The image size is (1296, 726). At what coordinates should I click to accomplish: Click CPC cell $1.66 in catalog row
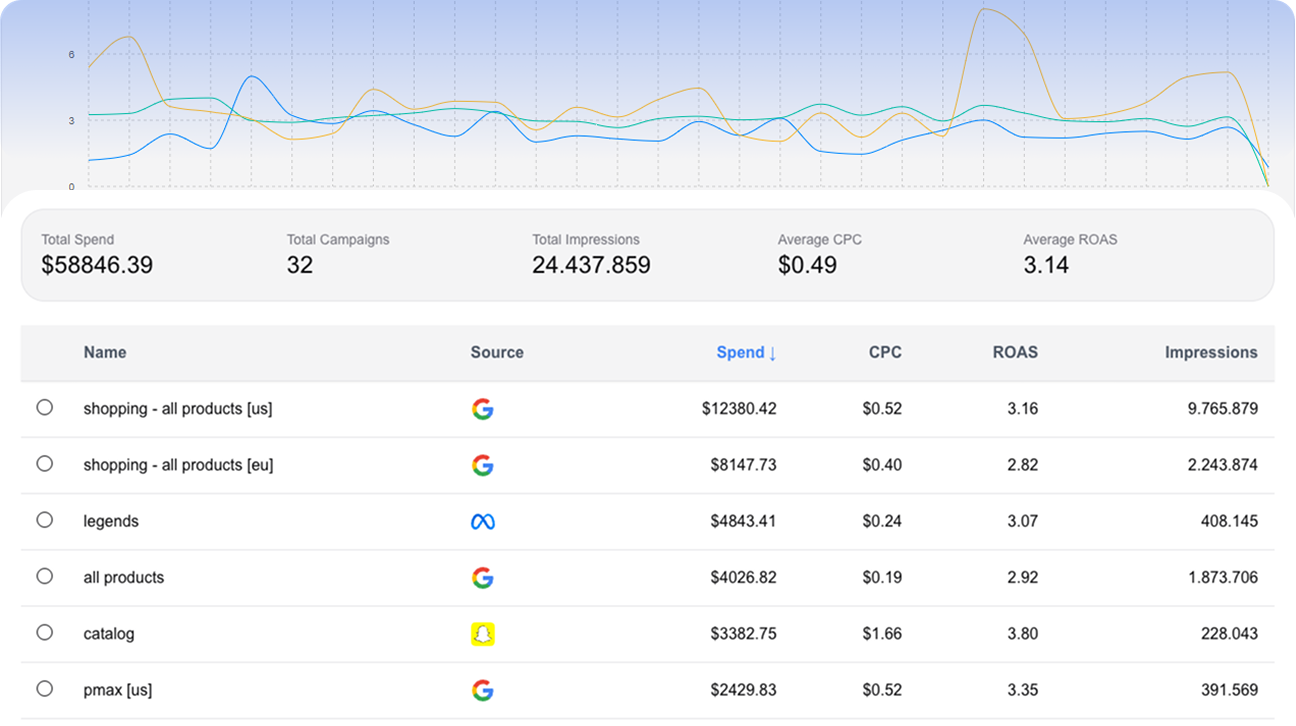pos(882,634)
